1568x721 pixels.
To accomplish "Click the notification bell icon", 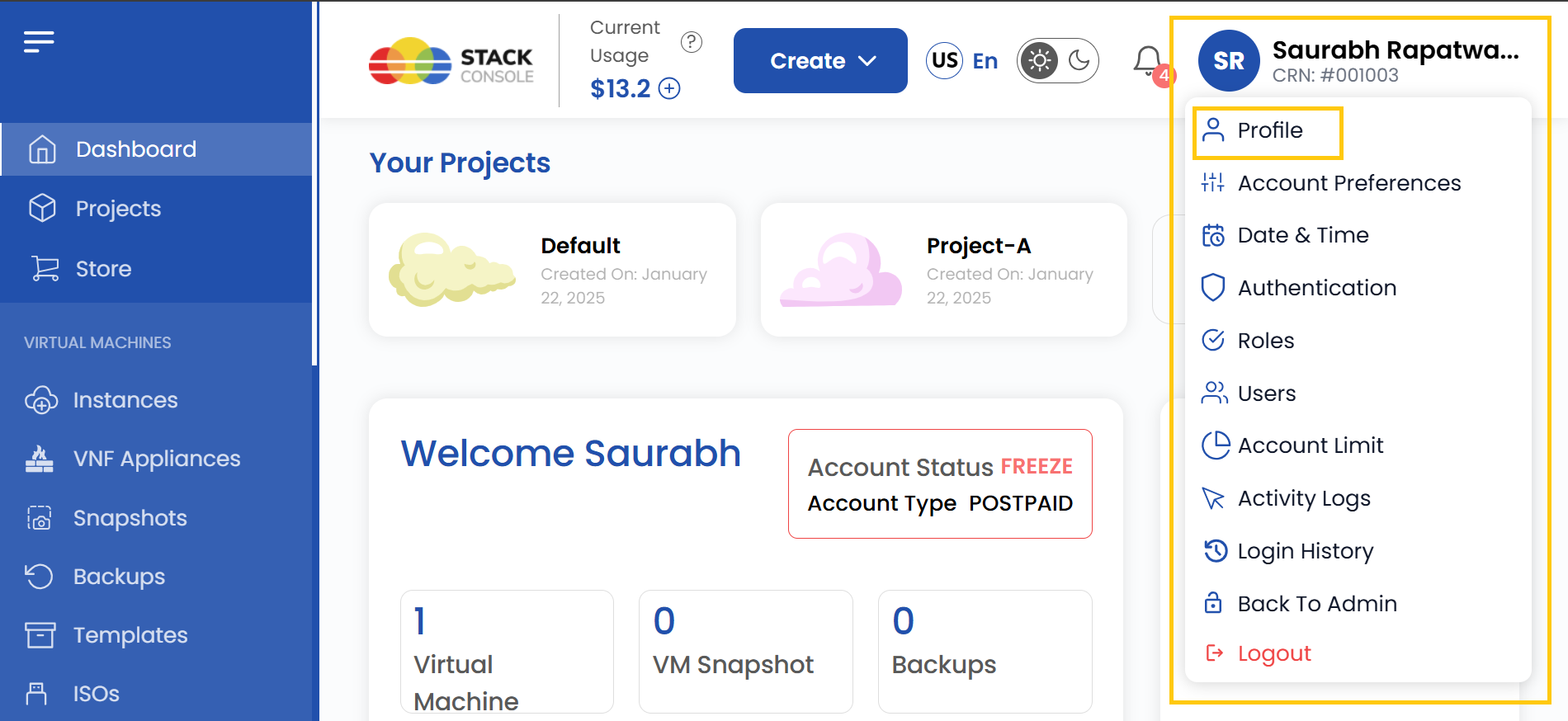I will (1147, 61).
